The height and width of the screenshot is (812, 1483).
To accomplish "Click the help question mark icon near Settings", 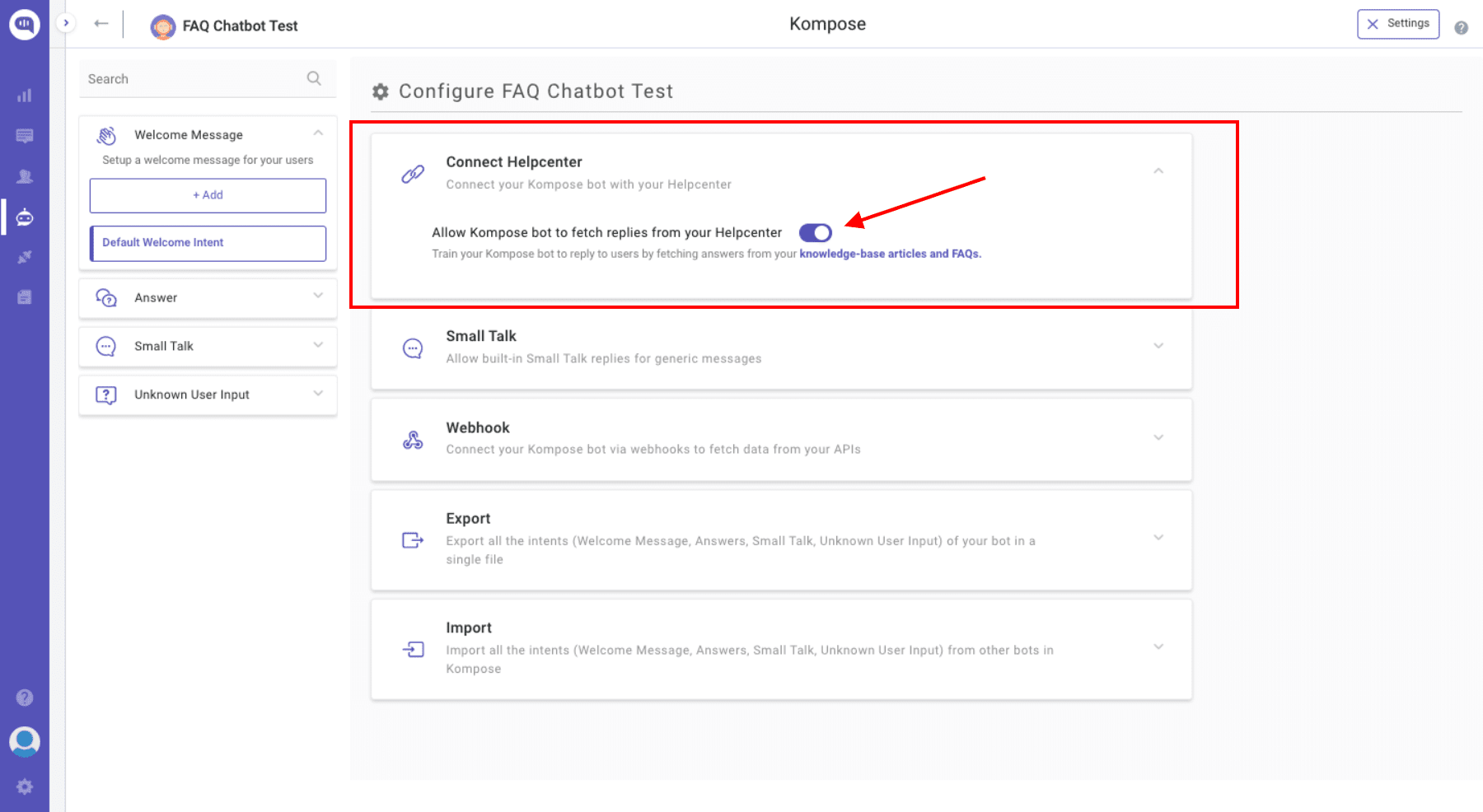I will click(1461, 27).
